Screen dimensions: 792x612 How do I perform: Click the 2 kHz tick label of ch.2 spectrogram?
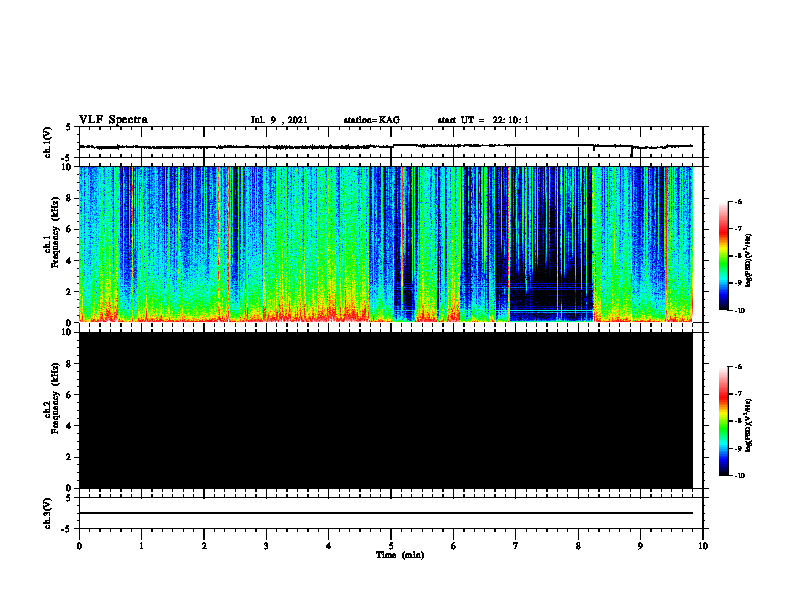[x=70, y=457]
